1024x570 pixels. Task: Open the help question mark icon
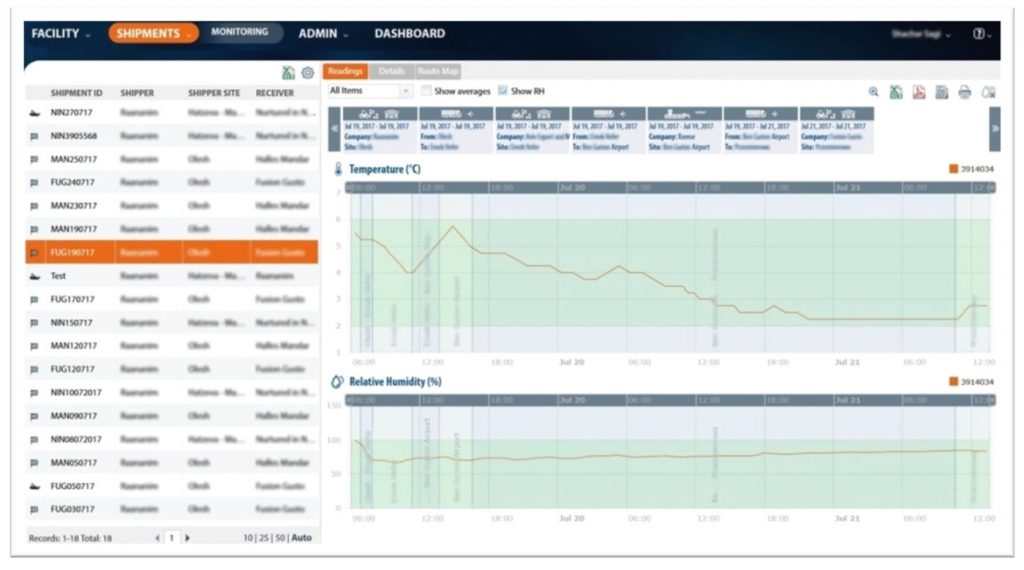[x=980, y=34]
